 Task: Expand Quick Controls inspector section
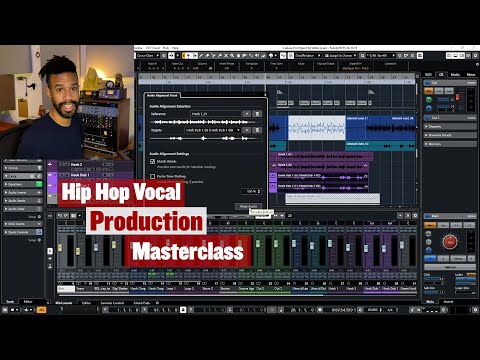coord(23,232)
